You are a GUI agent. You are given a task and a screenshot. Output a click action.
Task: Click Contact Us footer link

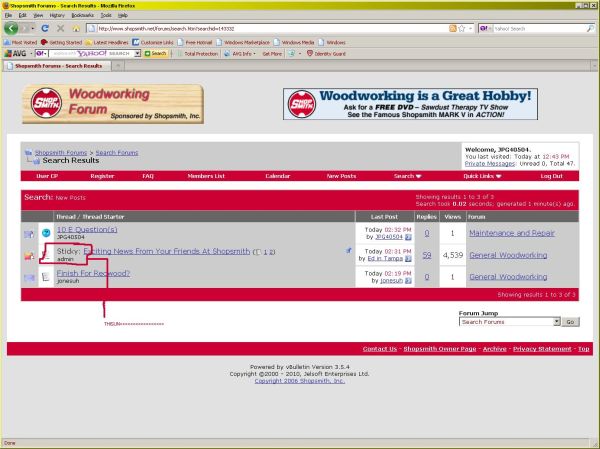click(380, 349)
